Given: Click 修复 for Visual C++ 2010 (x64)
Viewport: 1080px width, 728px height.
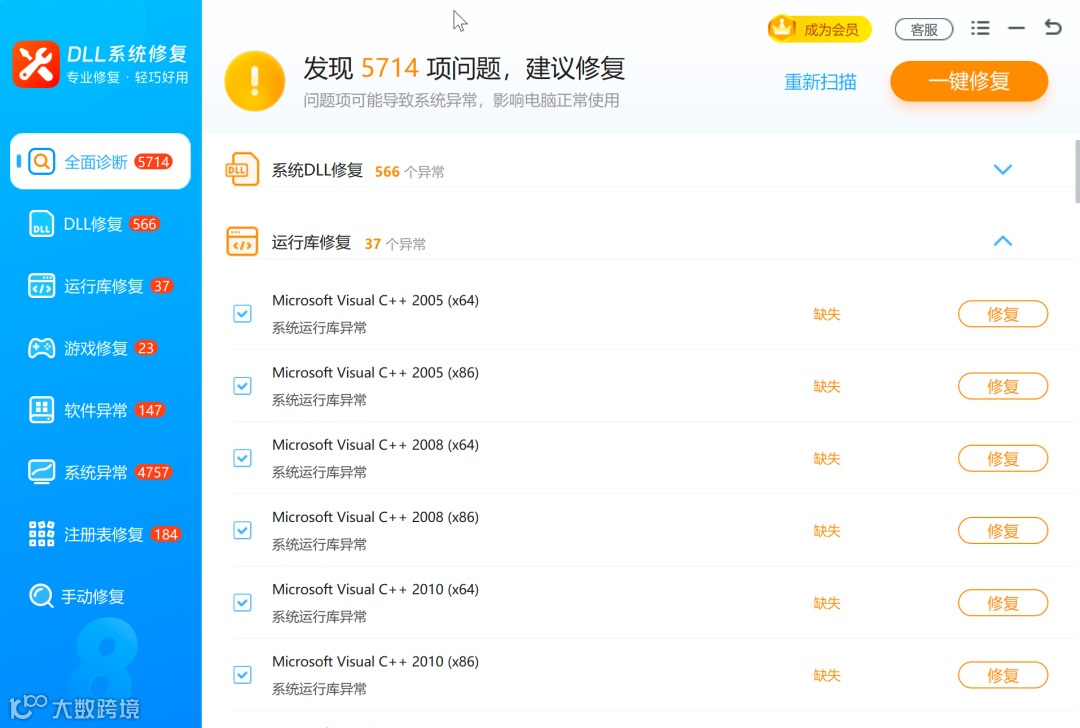Looking at the screenshot, I should click(1003, 603).
